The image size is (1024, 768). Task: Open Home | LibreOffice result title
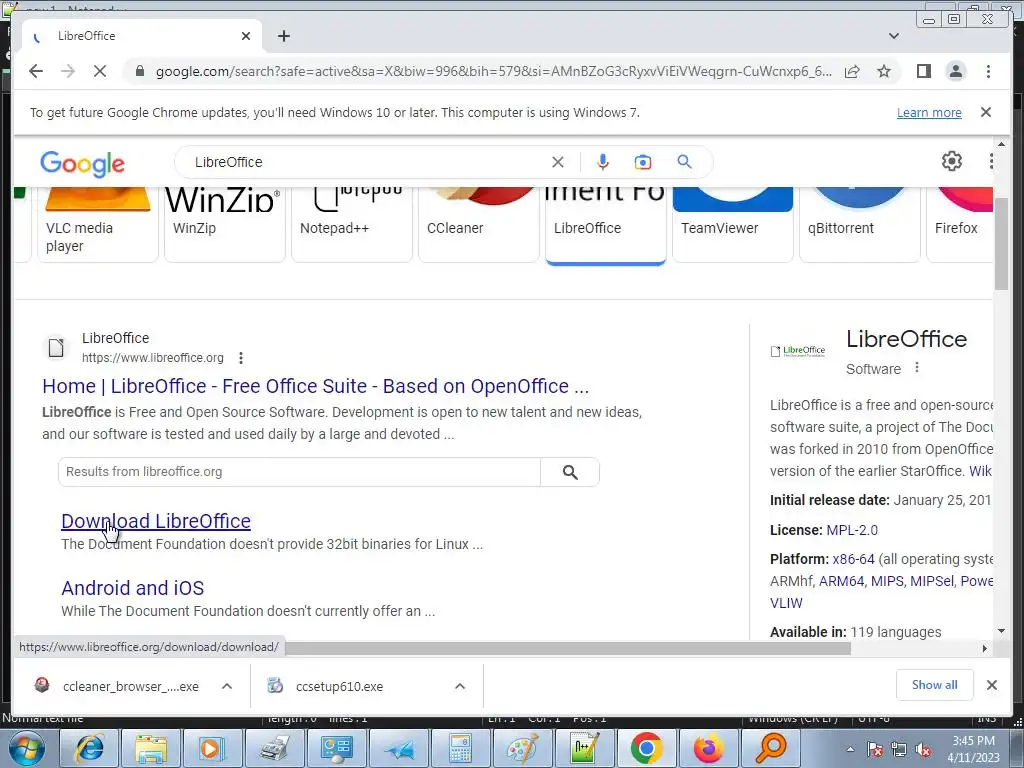[x=315, y=386]
